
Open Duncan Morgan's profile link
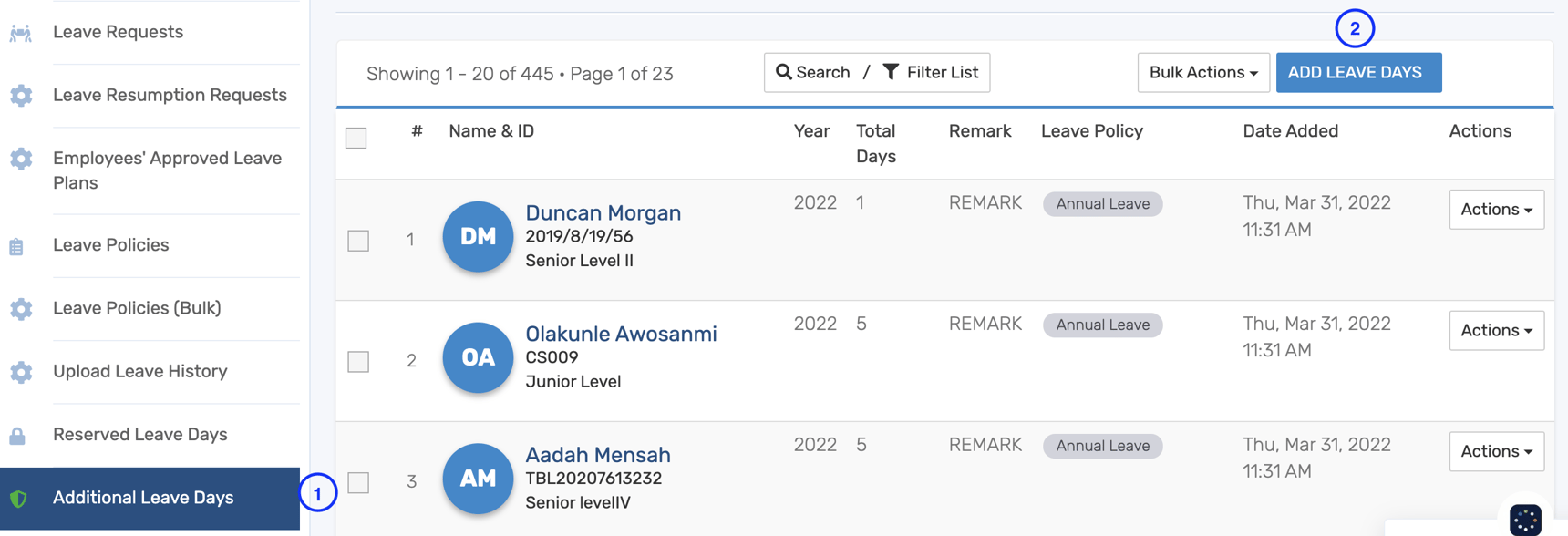click(603, 212)
